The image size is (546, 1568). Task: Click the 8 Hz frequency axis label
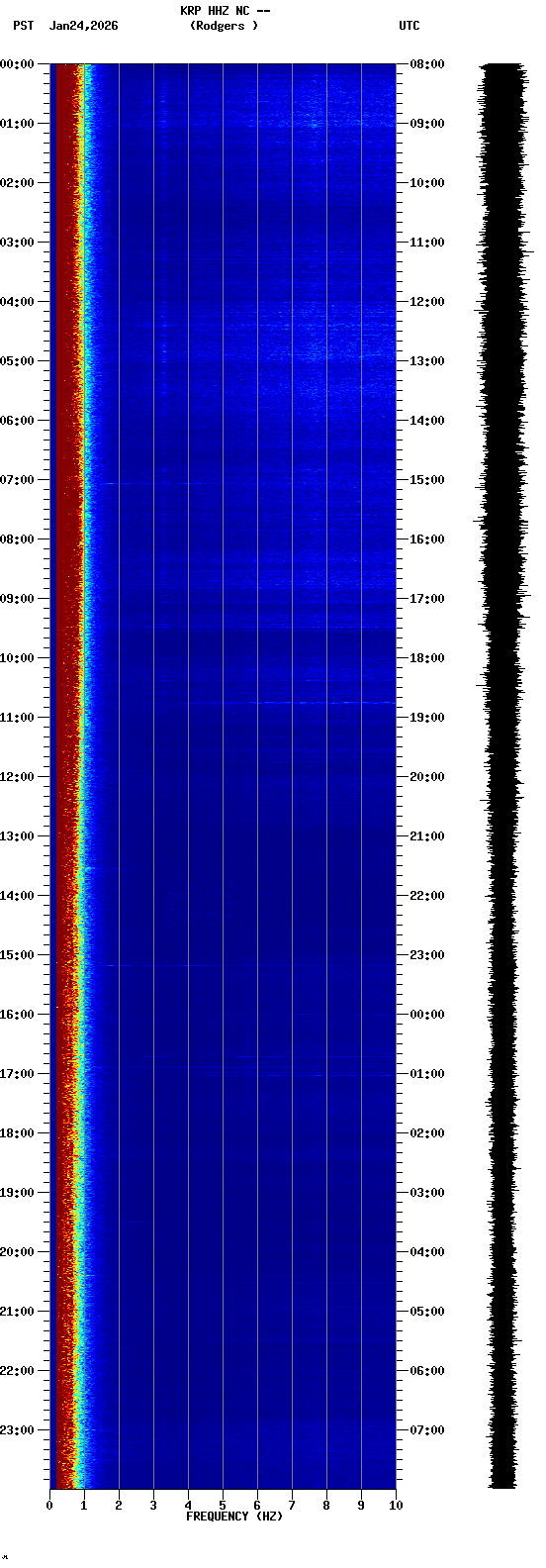[326, 1506]
